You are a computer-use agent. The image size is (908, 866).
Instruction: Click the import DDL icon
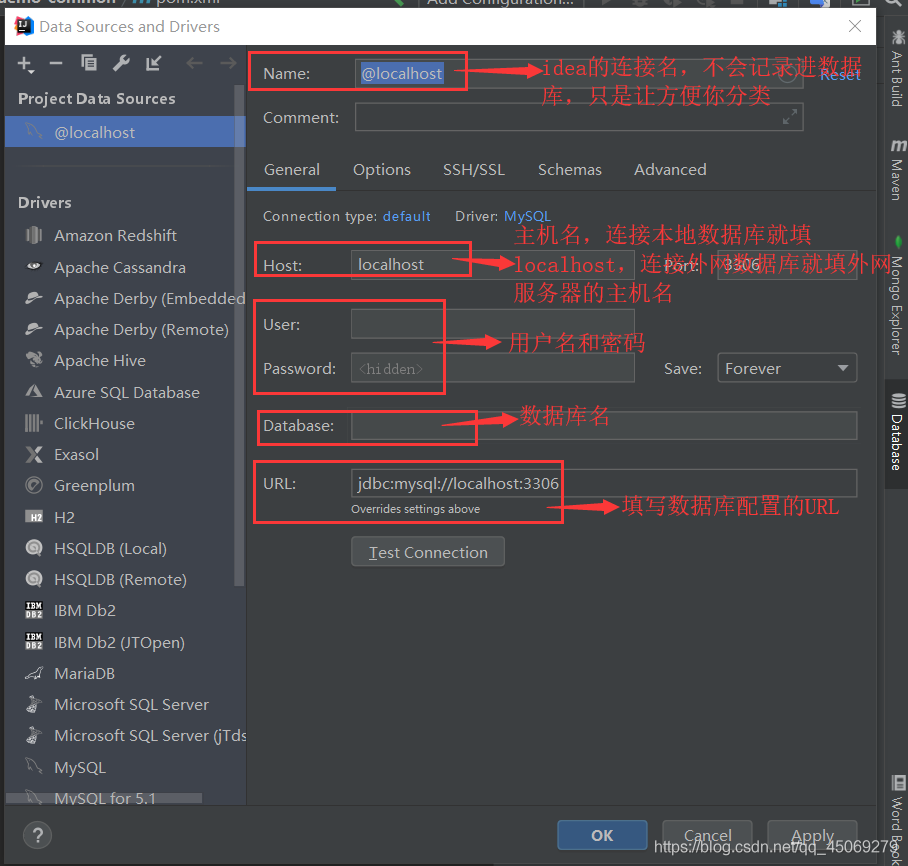152,63
